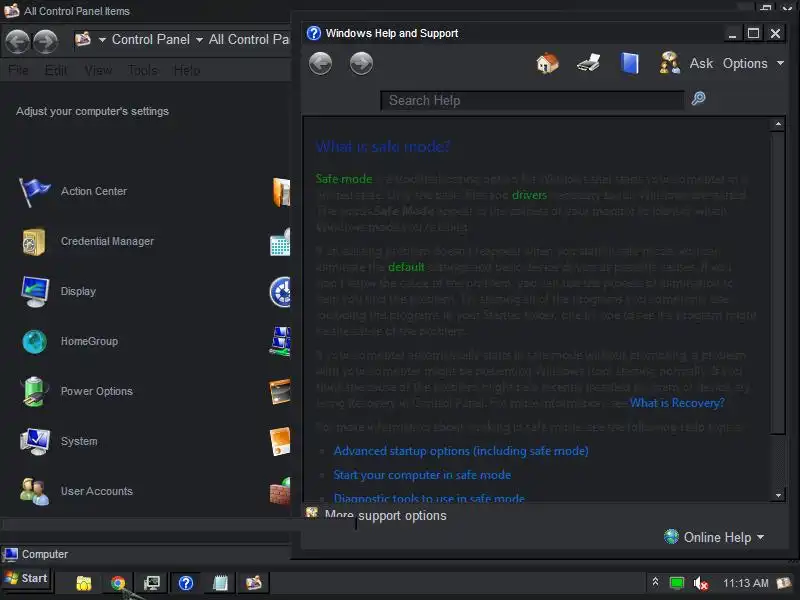Open Power Options battery icon
This screenshot has height=600, width=800.
pyautogui.click(x=34, y=391)
